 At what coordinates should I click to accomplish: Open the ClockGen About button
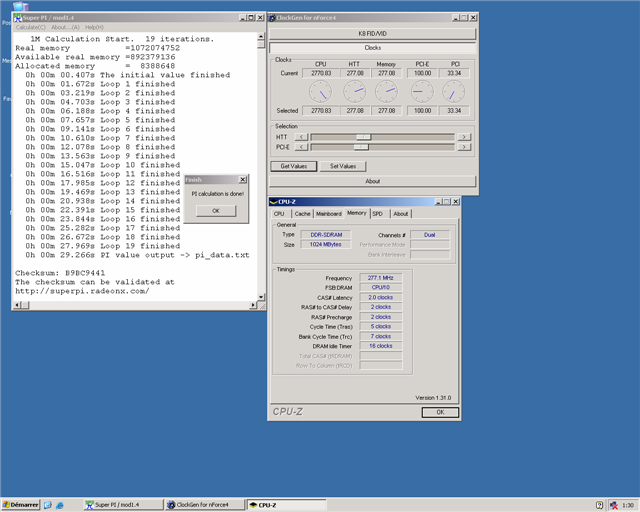pyautogui.click(x=371, y=181)
